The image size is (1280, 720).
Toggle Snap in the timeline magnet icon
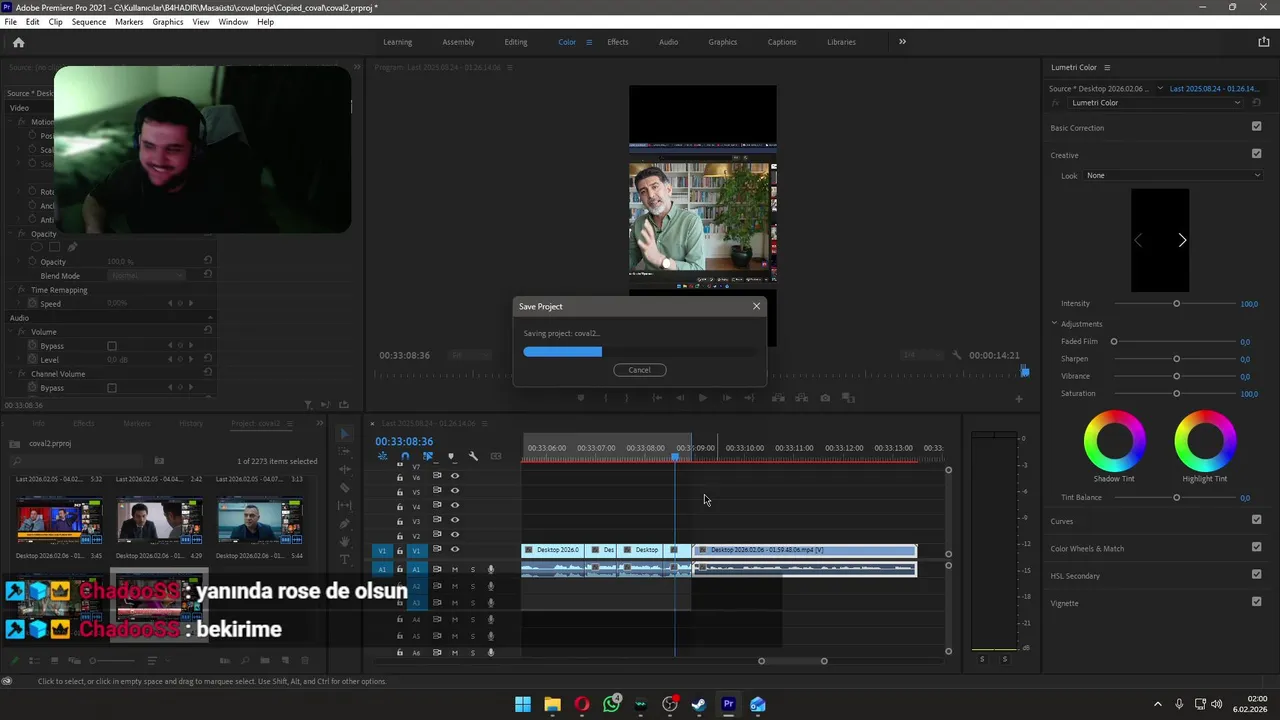(x=405, y=456)
